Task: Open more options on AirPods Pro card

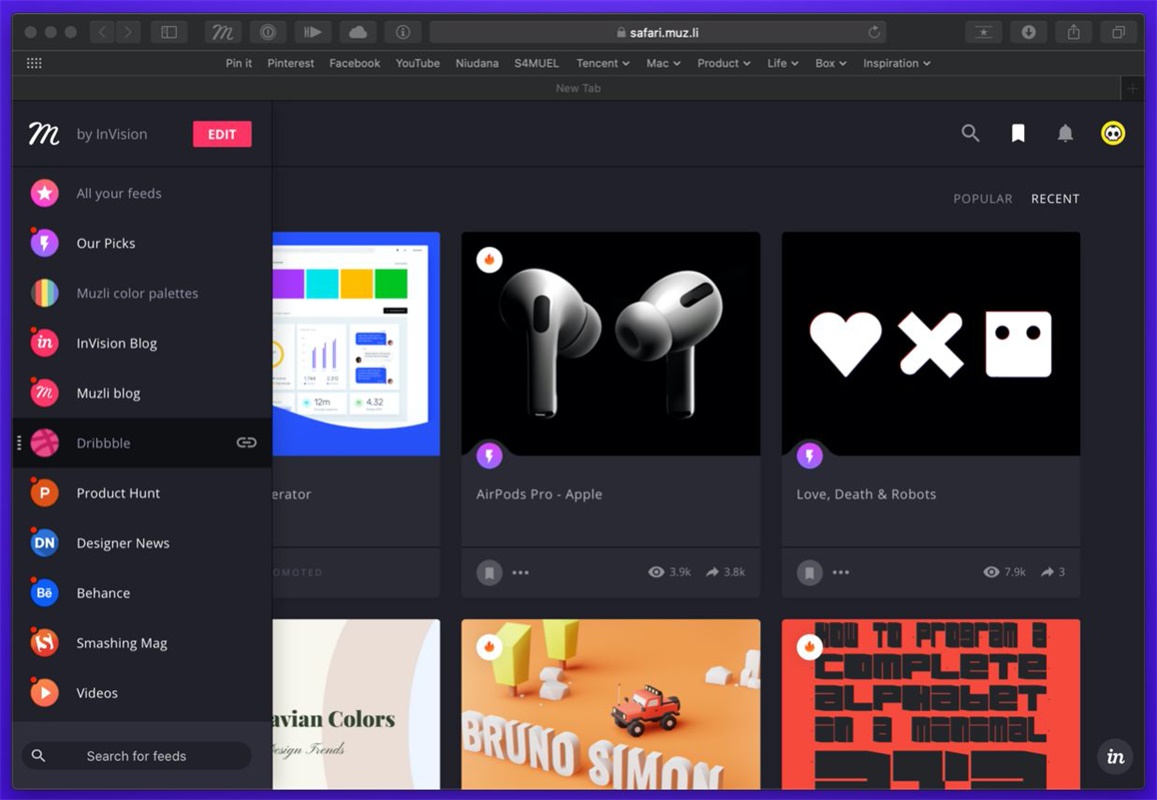Action: tap(520, 573)
